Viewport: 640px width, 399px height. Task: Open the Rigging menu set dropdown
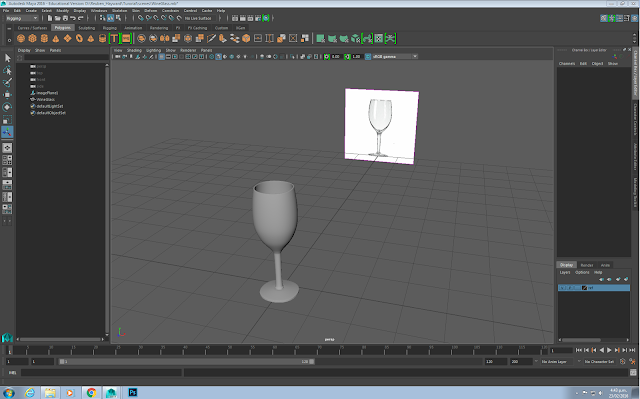[22, 18]
